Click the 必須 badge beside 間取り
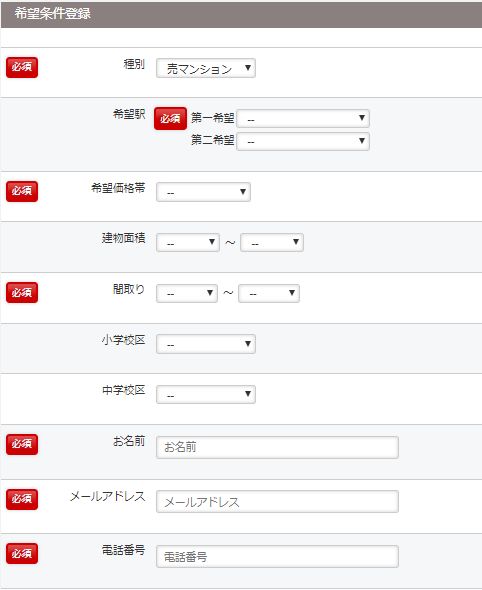Screen dimensions: 482x590 coord(22,292)
